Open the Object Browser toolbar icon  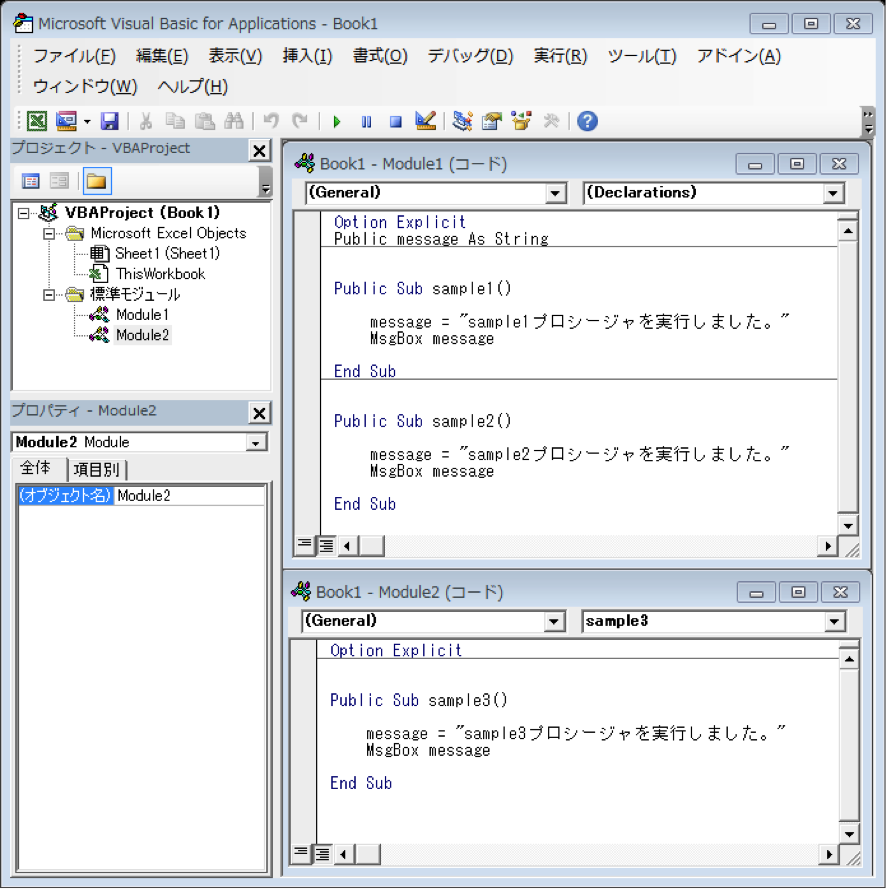(521, 121)
